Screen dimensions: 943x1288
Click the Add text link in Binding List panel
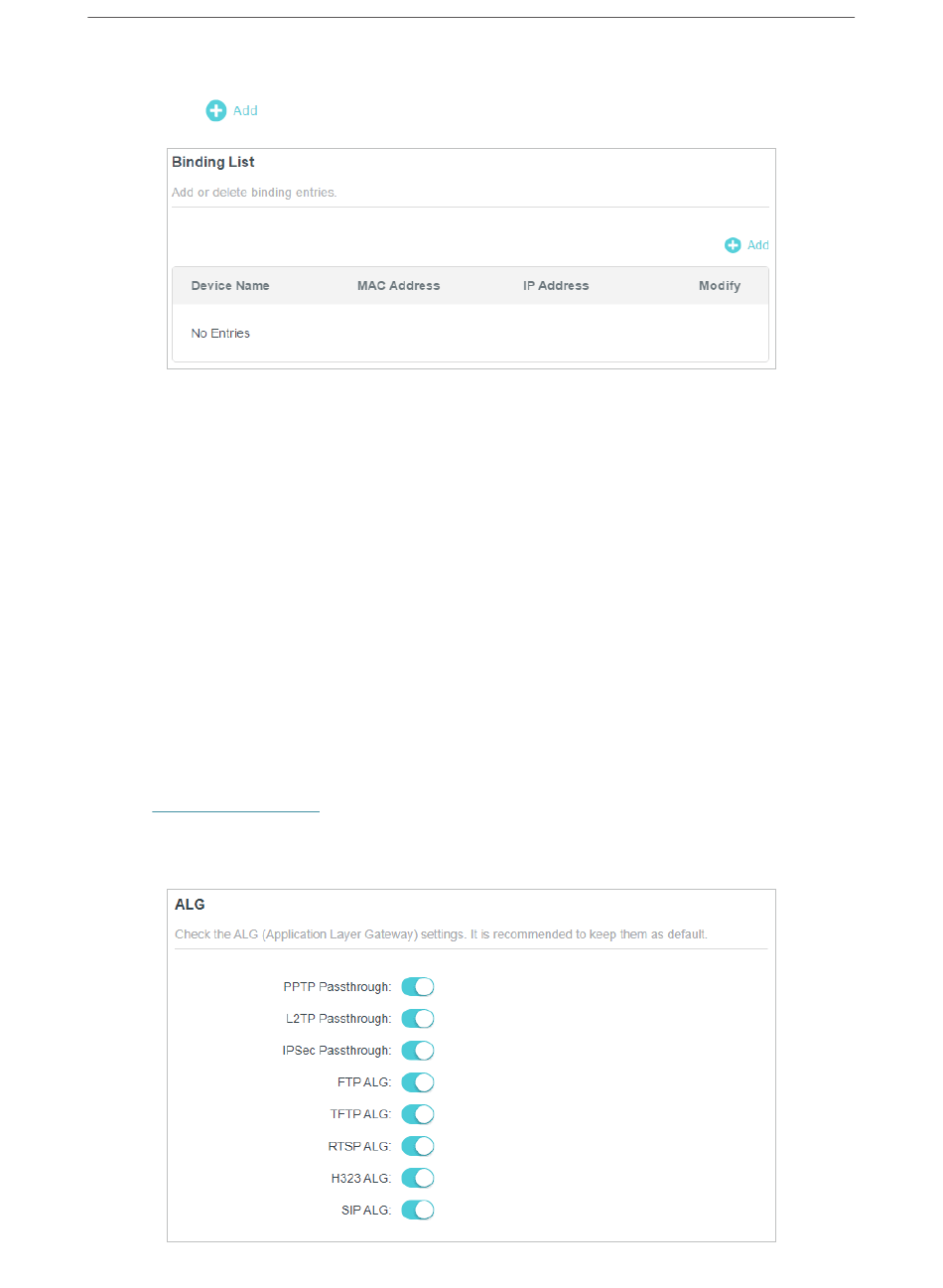758,245
